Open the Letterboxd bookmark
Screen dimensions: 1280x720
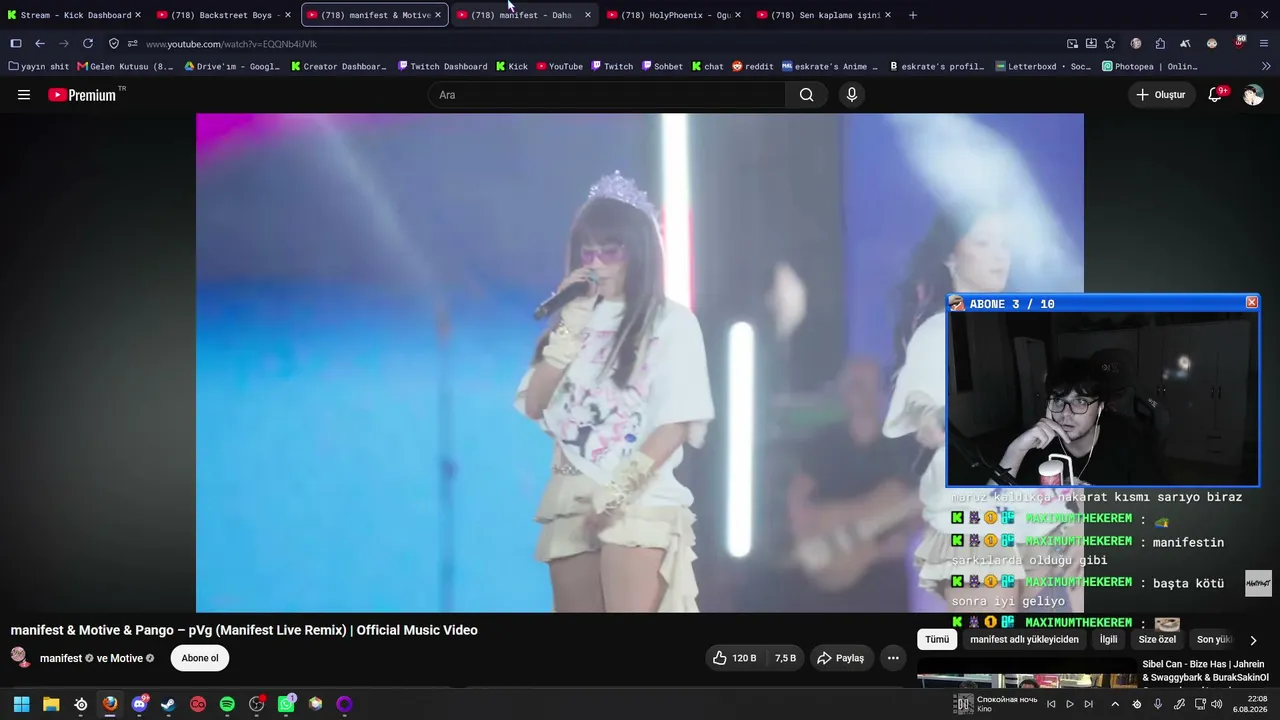pyautogui.click(x=1043, y=66)
